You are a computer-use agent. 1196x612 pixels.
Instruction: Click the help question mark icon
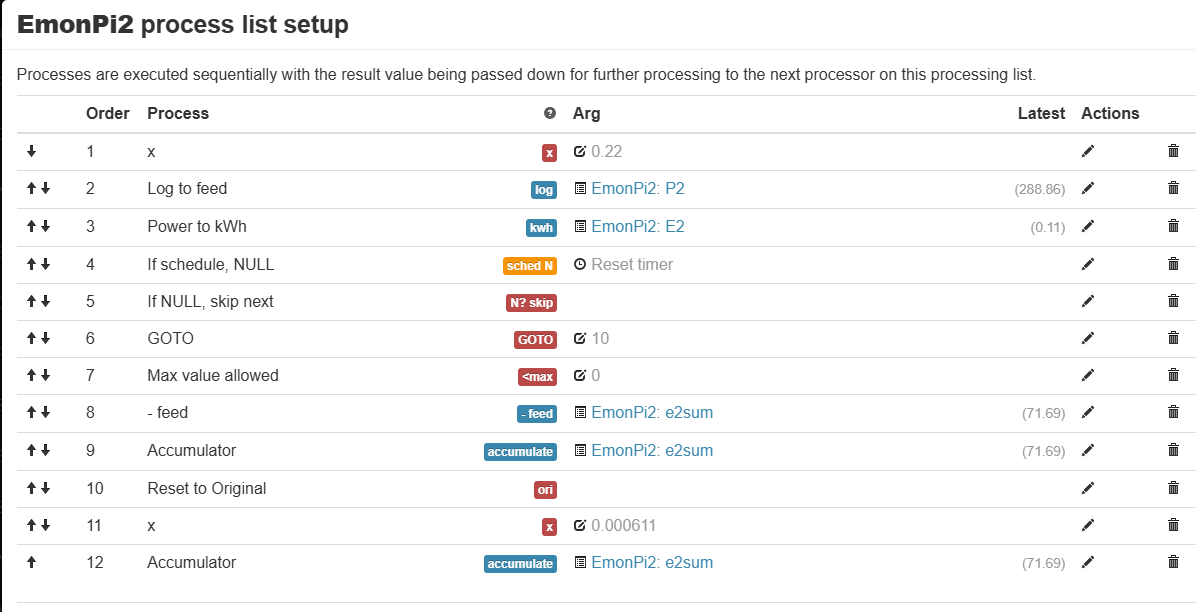pos(550,113)
